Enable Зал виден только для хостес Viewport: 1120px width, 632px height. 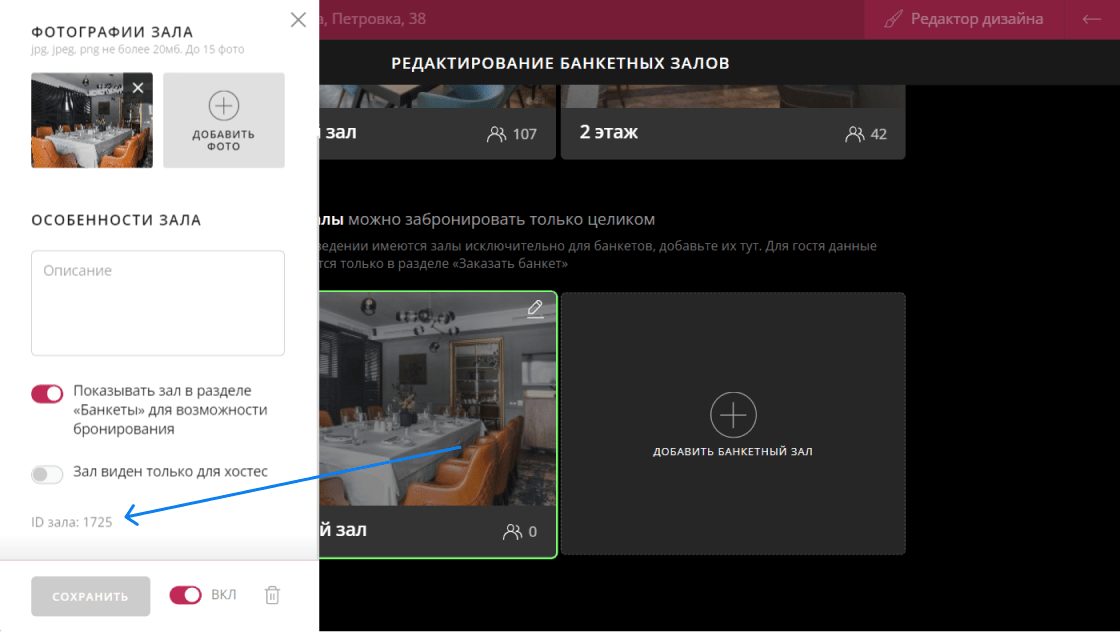click(47, 472)
